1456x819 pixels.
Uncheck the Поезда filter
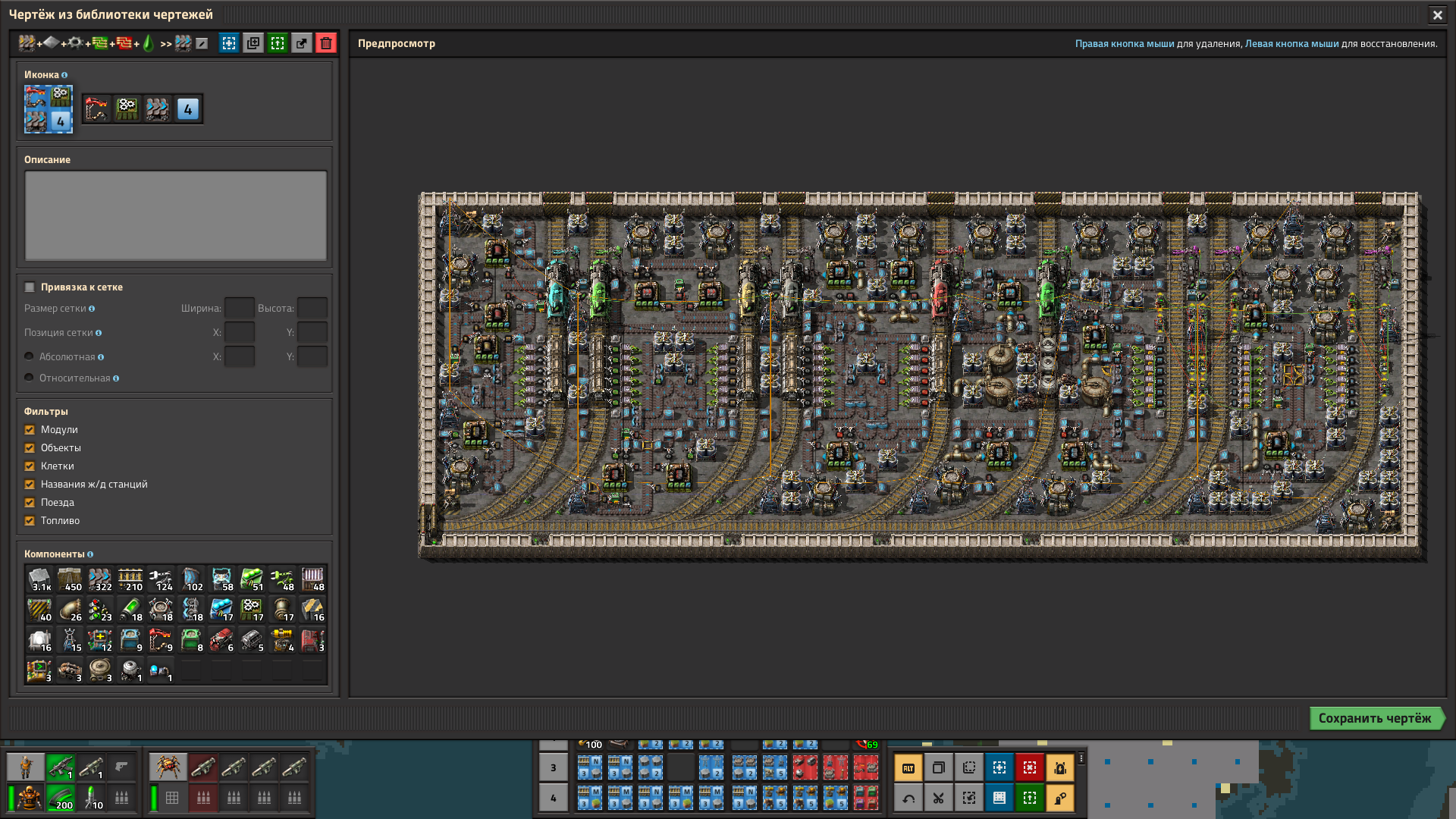30,503
